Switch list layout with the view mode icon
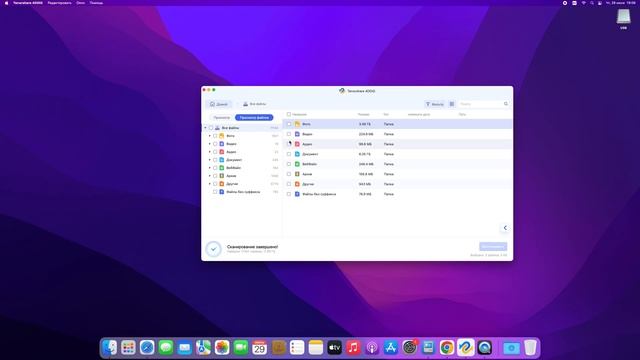This screenshot has height=360, width=640. [452, 104]
